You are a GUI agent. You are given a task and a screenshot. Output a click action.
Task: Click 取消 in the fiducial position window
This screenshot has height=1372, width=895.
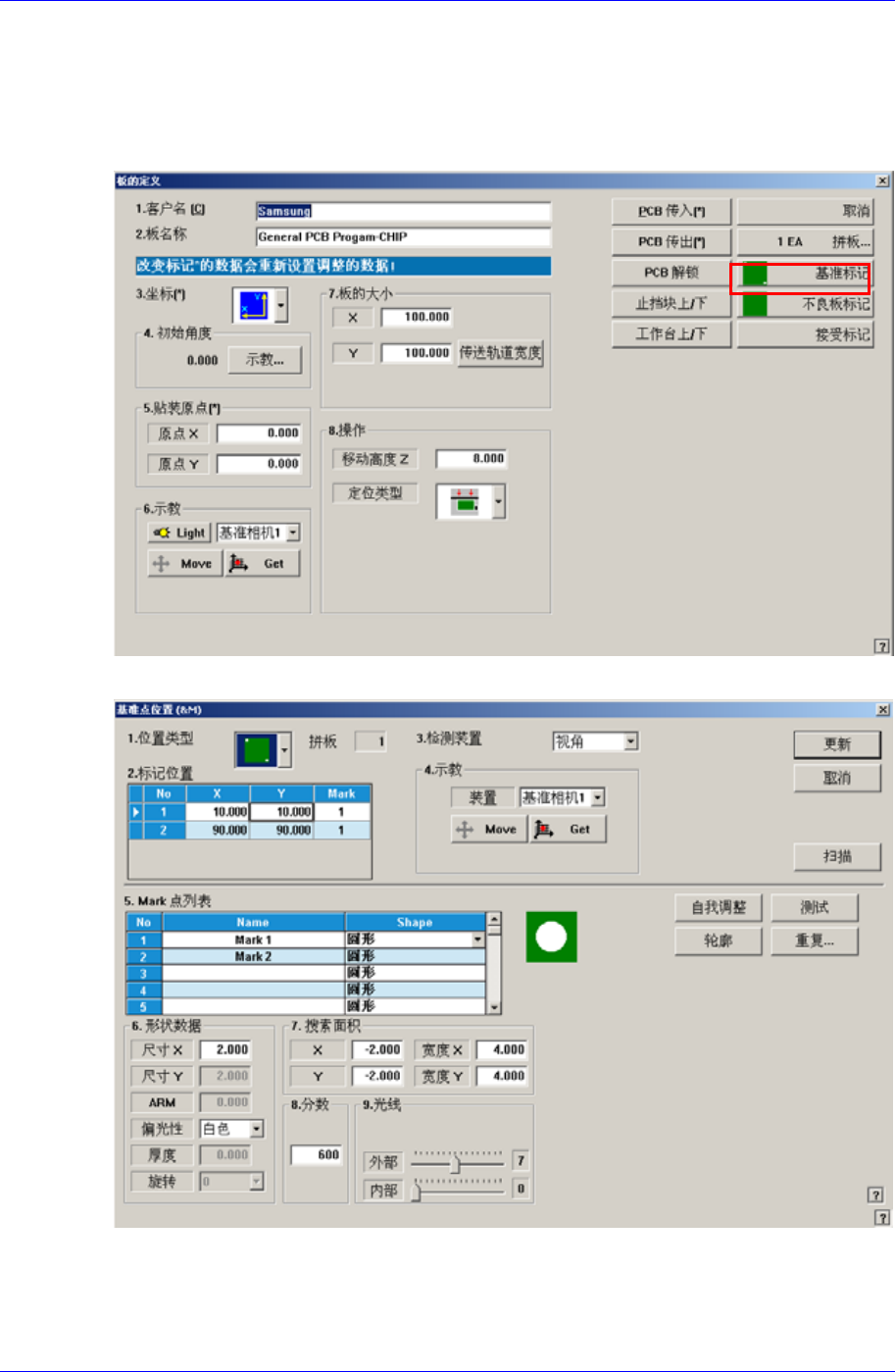837,778
